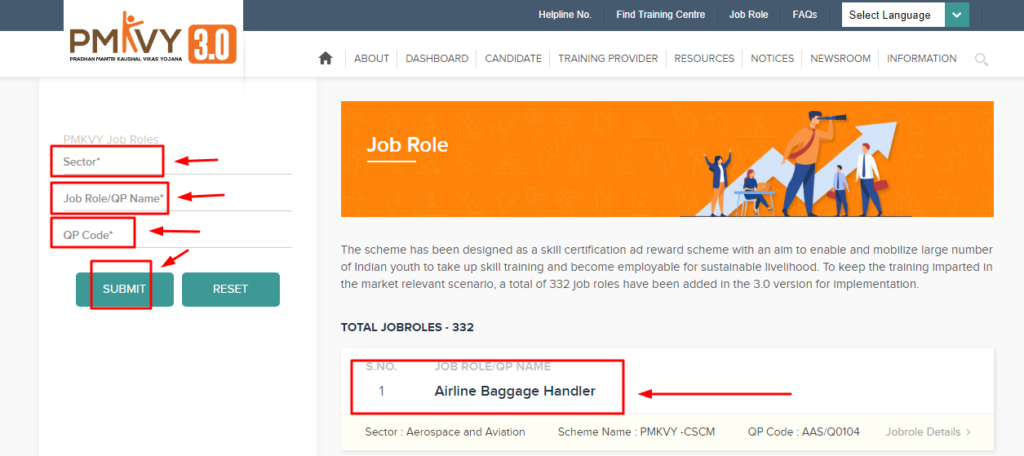Click the Job Role banner illustration
Viewport: 1024px width, 456px height.
[x=793, y=162]
